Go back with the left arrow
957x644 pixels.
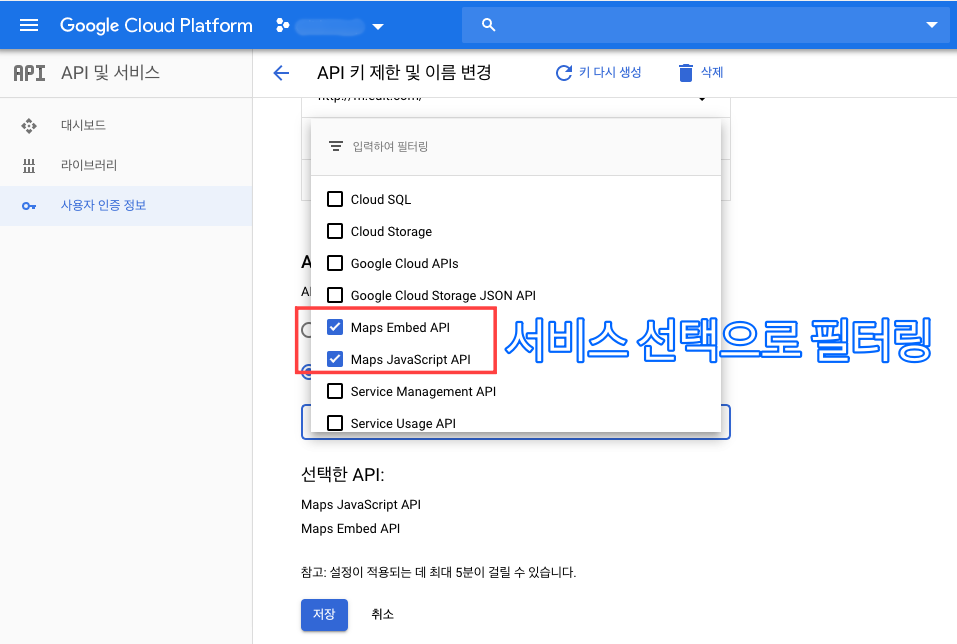point(281,73)
